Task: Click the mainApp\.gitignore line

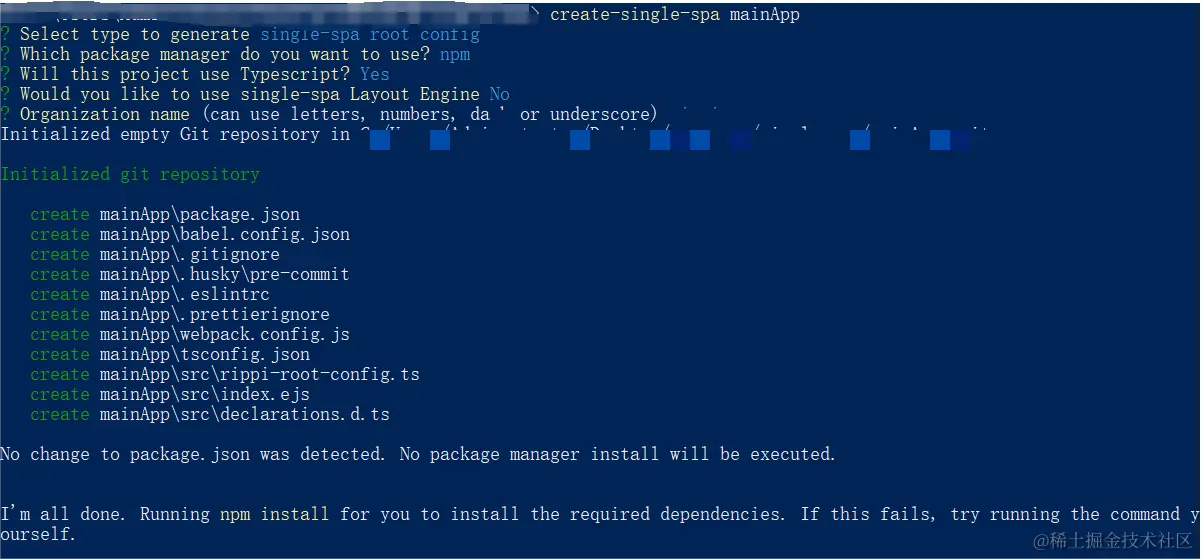Action: pos(155,254)
